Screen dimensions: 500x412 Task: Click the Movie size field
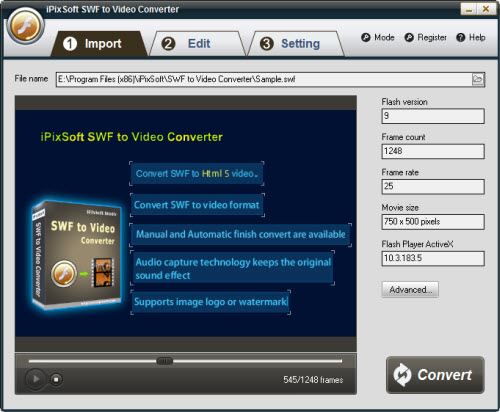click(433, 222)
